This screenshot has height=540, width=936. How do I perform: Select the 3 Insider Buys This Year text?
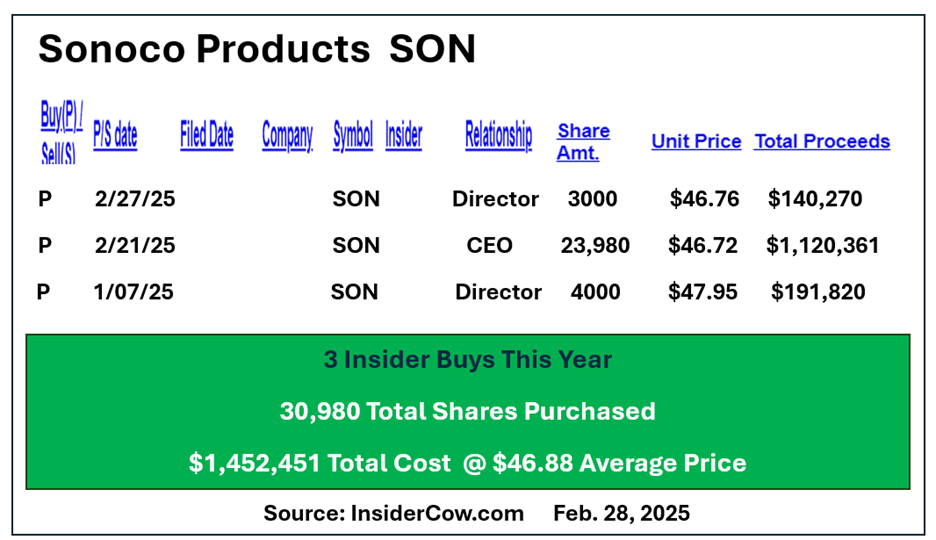[x=467, y=360]
